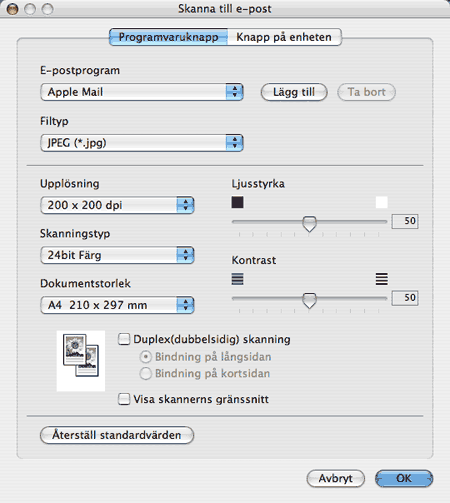Select Bindning på kortsidan radio button
This screenshot has width=450, height=503.
(x=145, y=374)
